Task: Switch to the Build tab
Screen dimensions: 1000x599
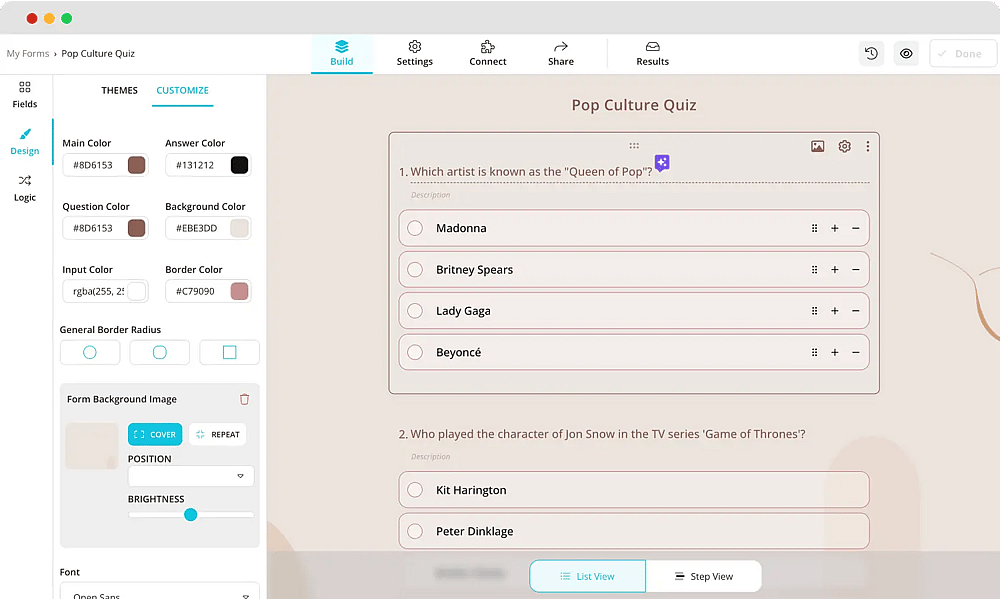Action: tap(342, 54)
